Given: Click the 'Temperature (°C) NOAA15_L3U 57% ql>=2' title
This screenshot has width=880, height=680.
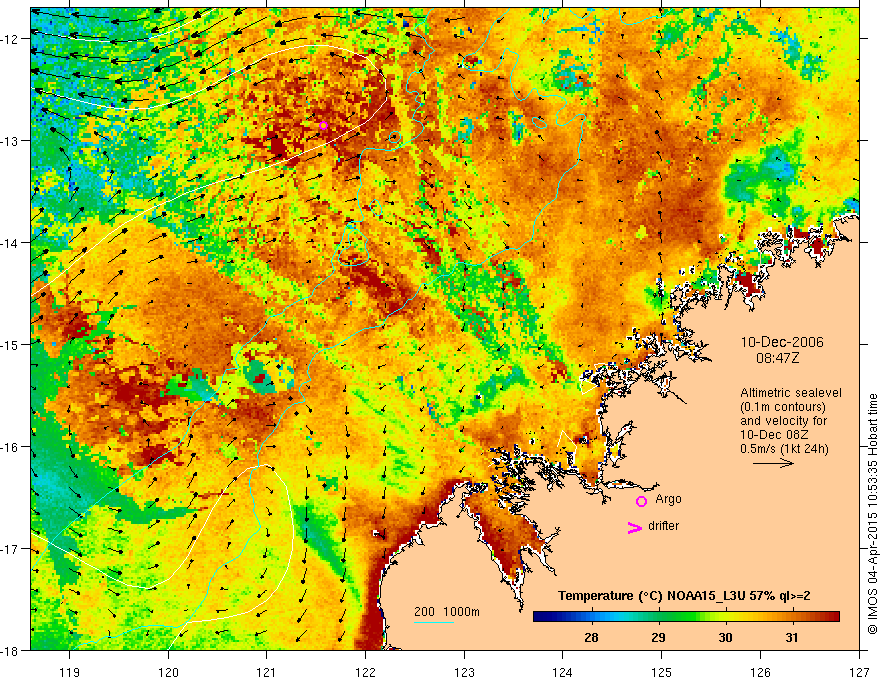Looking at the screenshot, I should 684,595.
